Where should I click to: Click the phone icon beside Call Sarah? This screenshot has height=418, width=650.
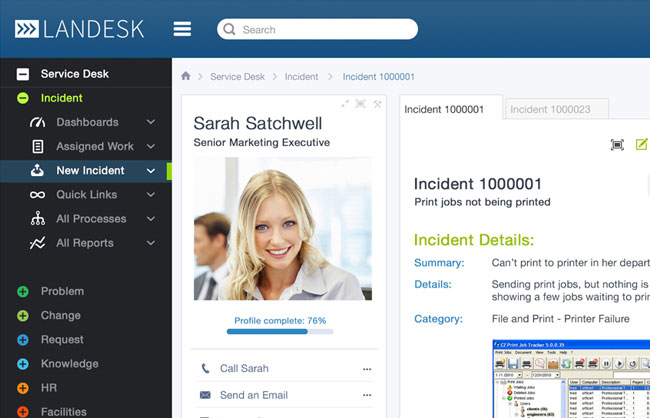click(x=205, y=368)
